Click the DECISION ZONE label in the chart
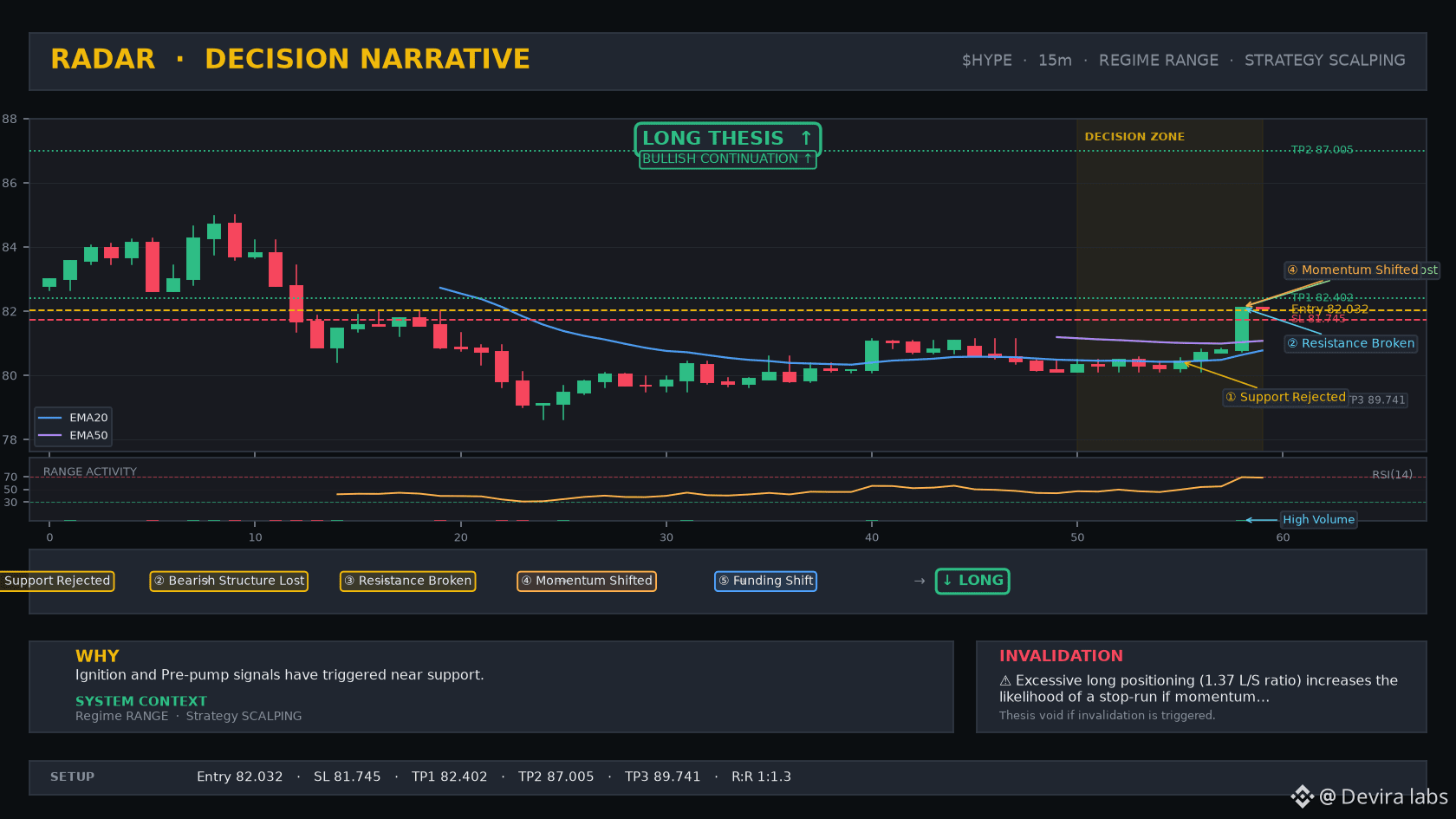1456x819 pixels. tap(1134, 137)
